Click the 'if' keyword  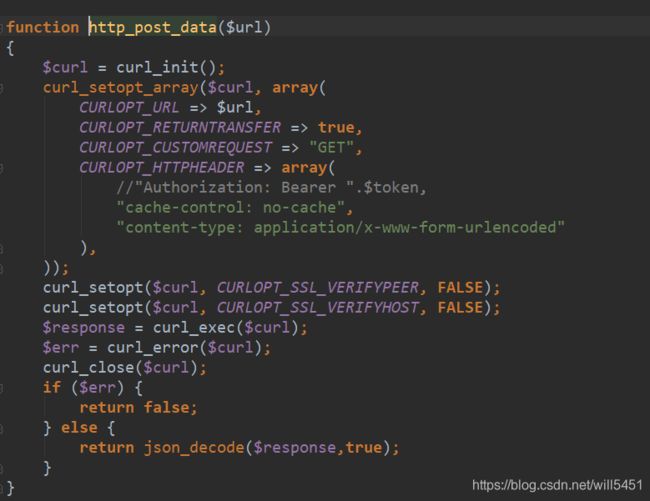(52, 387)
